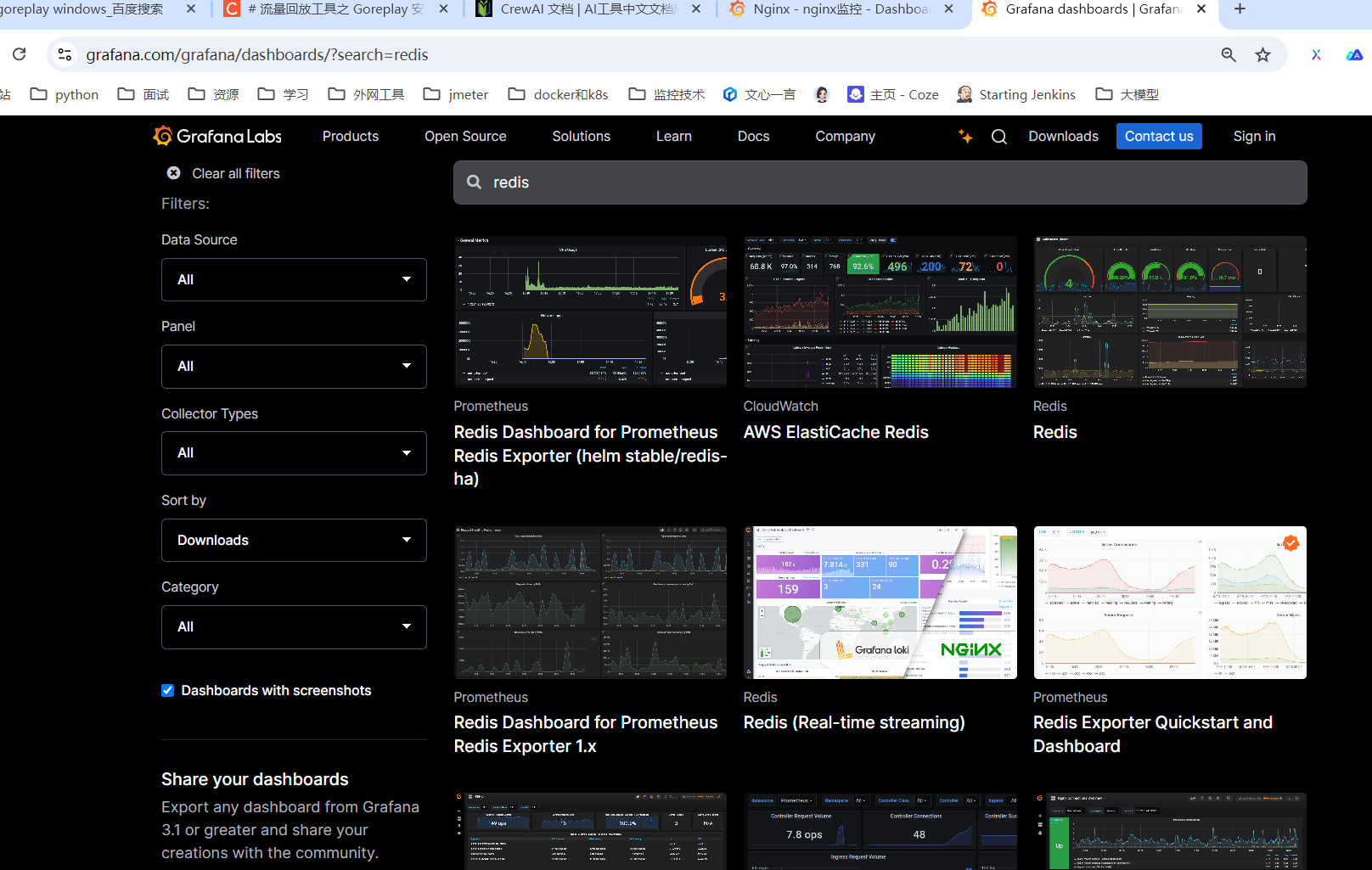Open the jmeter bookmark folder
This screenshot has width=1372, height=870.
(456, 94)
